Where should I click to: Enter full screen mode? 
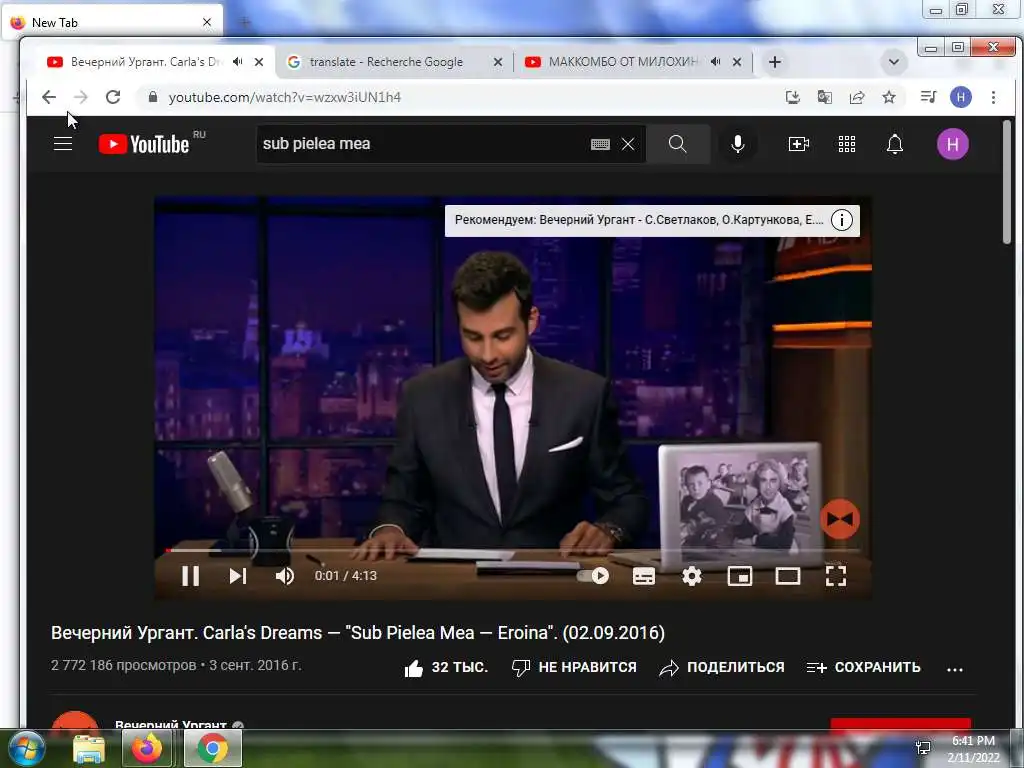[x=836, y=575]
